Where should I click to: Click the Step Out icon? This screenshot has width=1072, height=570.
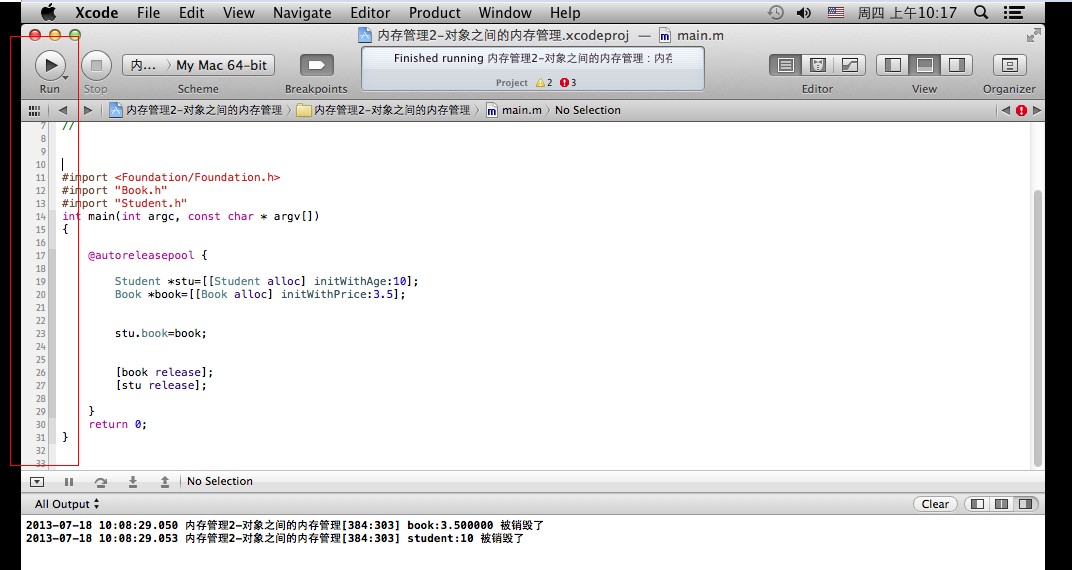click(x=165, y=482)
